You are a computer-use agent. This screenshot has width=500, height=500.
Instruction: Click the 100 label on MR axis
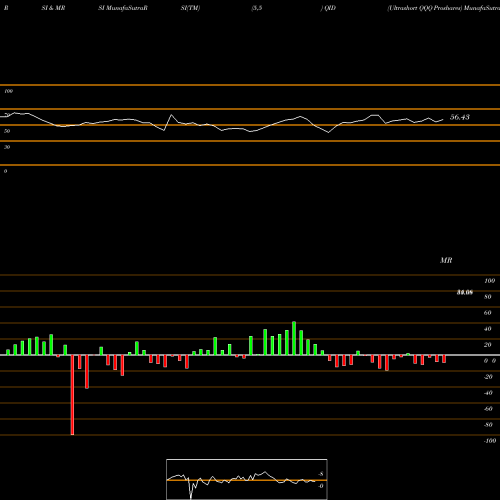pyautogui.click(x=489, y=281)
